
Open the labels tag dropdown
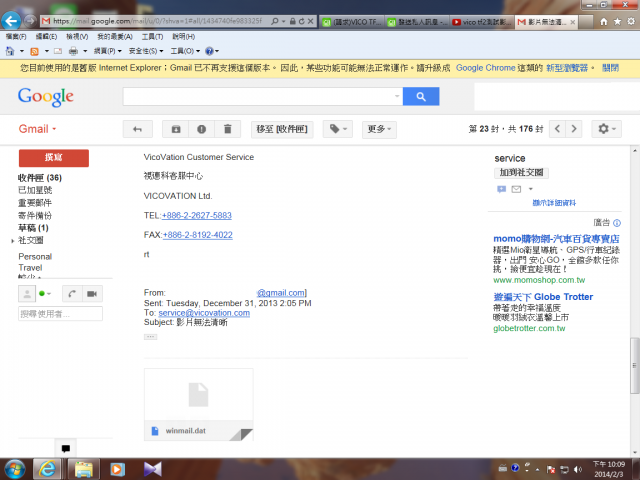(x=338, y=129)
